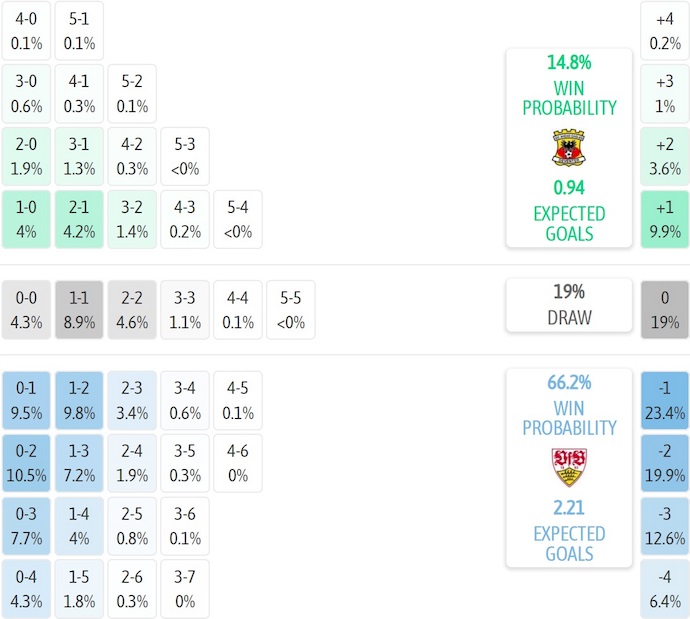Select the 1-1 draw score tile
Viewport: 690px width, 619px height.
79,309
